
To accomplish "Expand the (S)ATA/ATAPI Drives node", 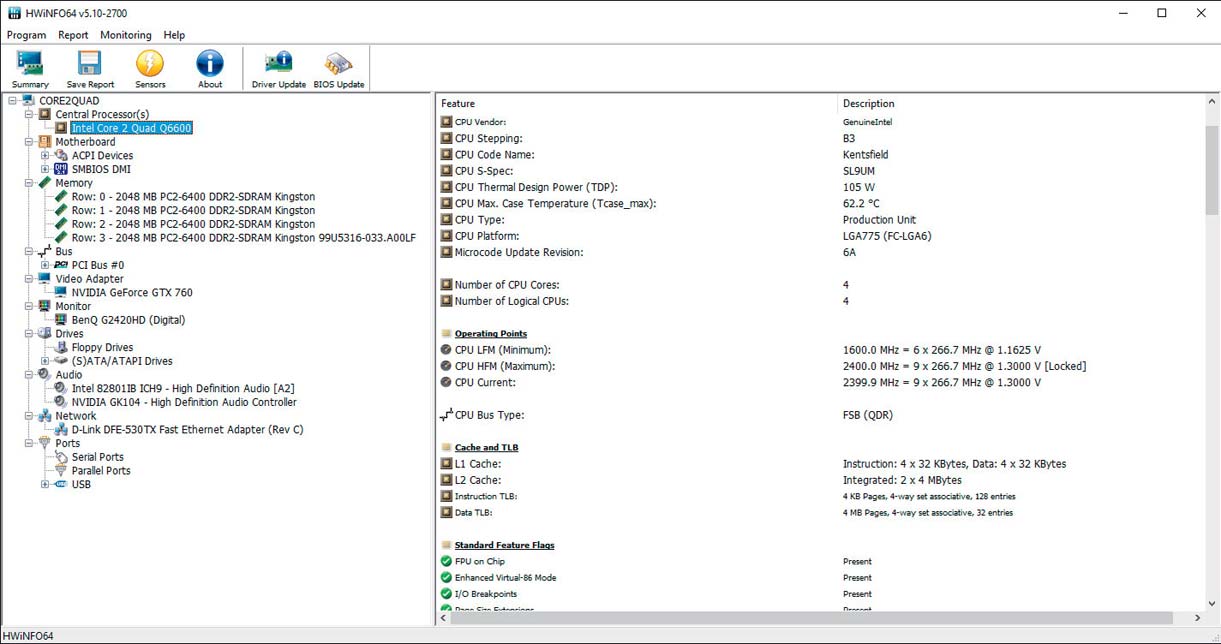I will click(x=45, y=361).
